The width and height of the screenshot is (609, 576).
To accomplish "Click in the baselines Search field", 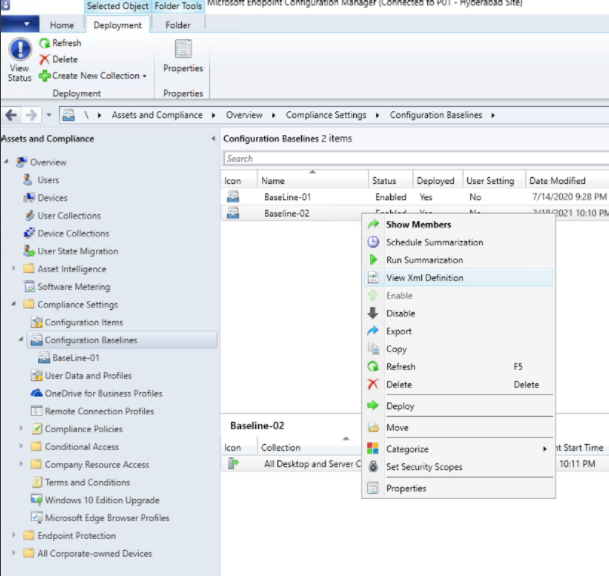I will [416, 158].
